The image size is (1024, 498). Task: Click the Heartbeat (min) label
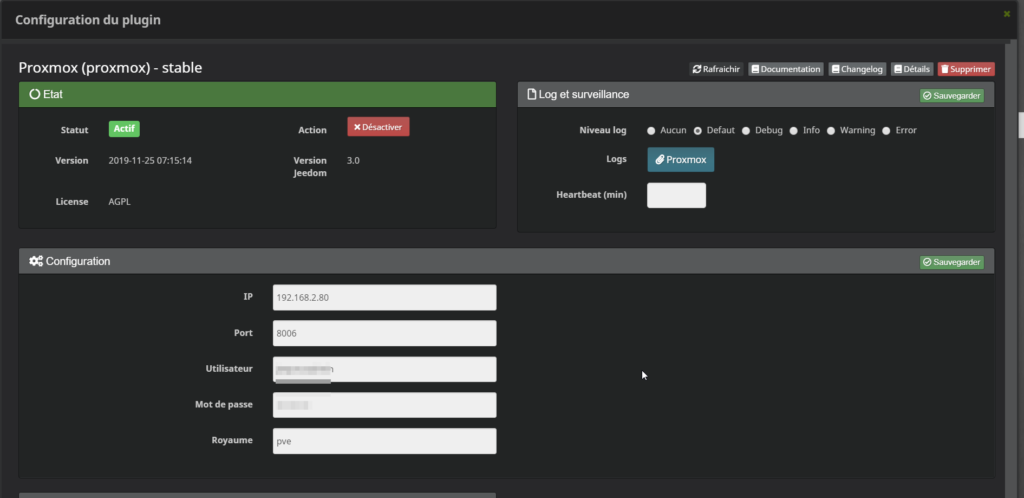(592, 195)
